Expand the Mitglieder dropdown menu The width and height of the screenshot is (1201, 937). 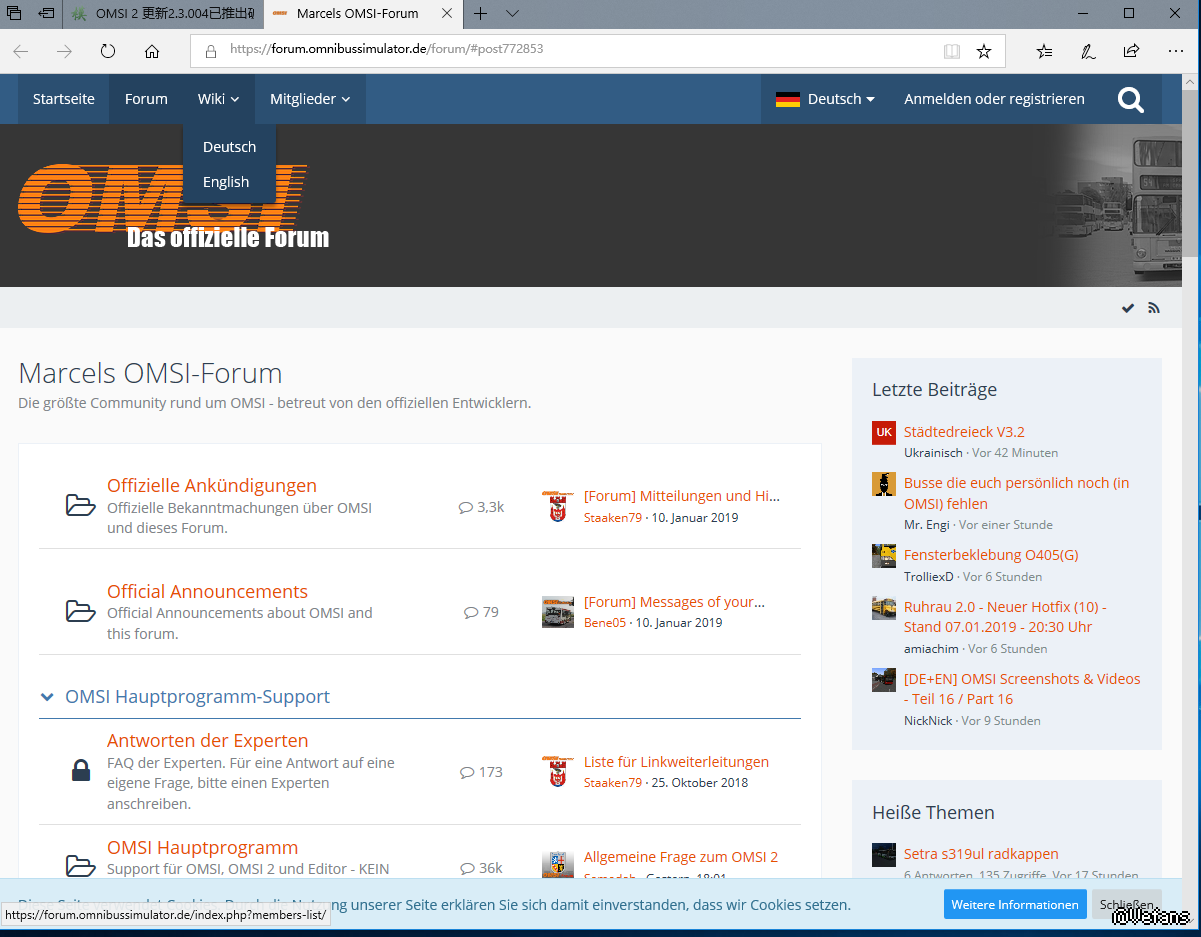click(310, 99)
